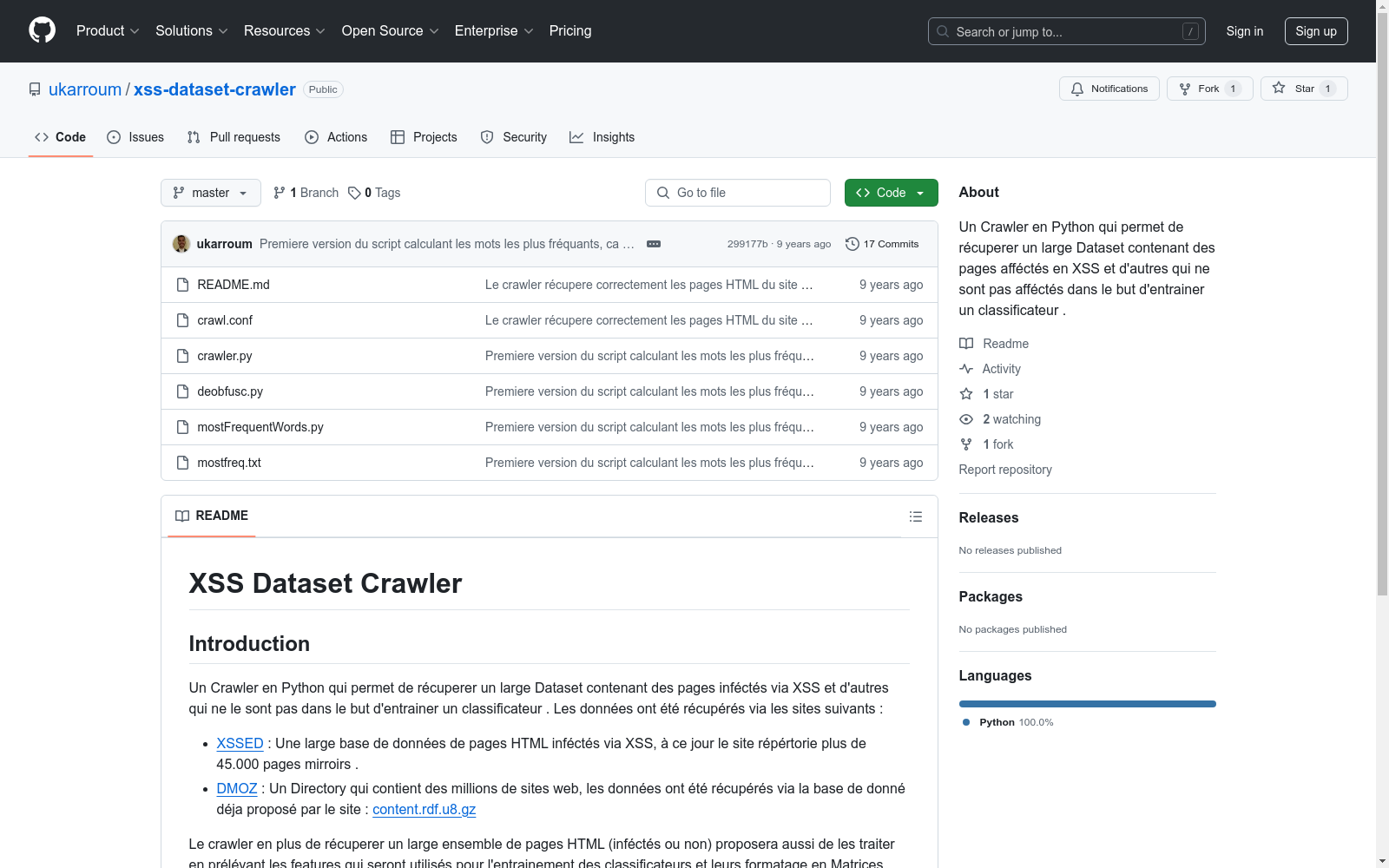Click Report repository link
The image size is (1389, 868).
pos(1005,470)
